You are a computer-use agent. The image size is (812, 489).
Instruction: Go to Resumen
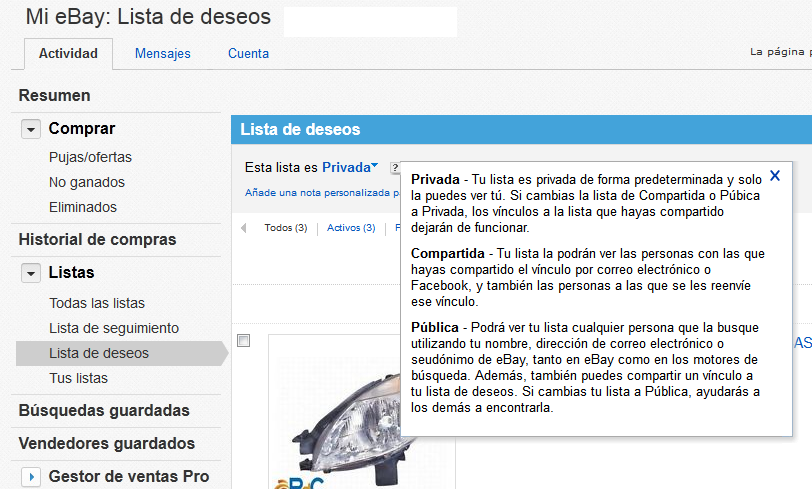pos(54,95)
